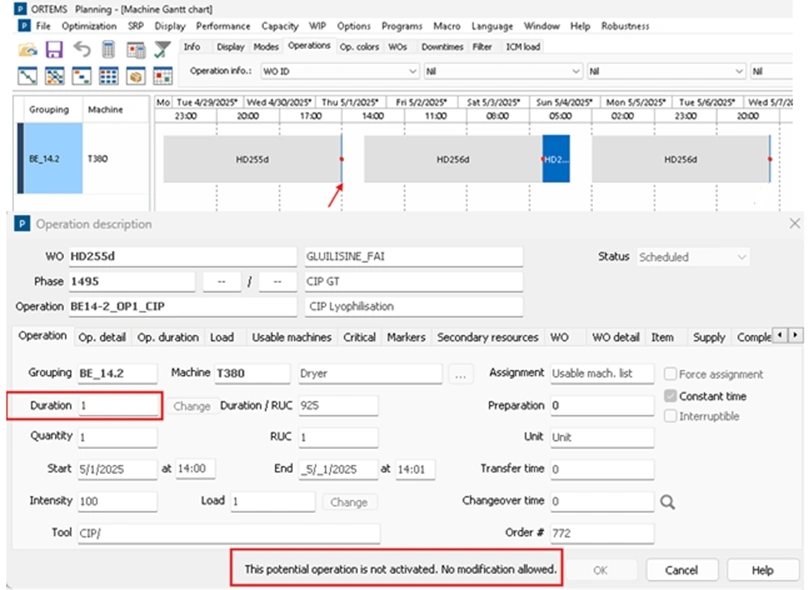Click the open/reload folder toolbar icon
This screenshot has width=809, height=590.
(x=28, y=50)
